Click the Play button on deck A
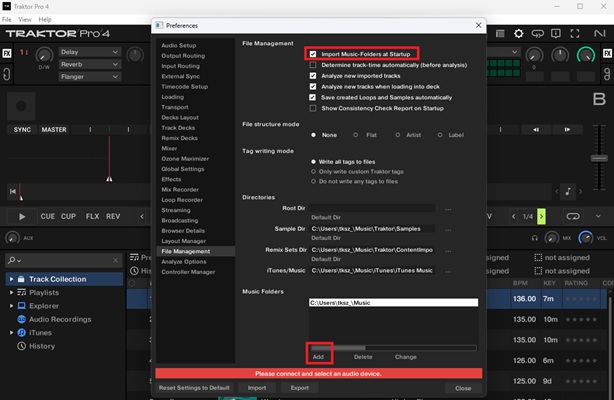 22,216
